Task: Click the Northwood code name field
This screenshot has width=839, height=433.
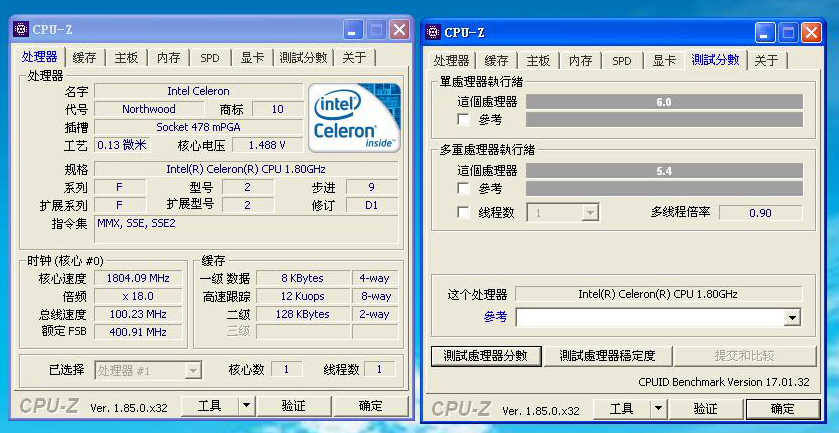Action: (149, 109)
